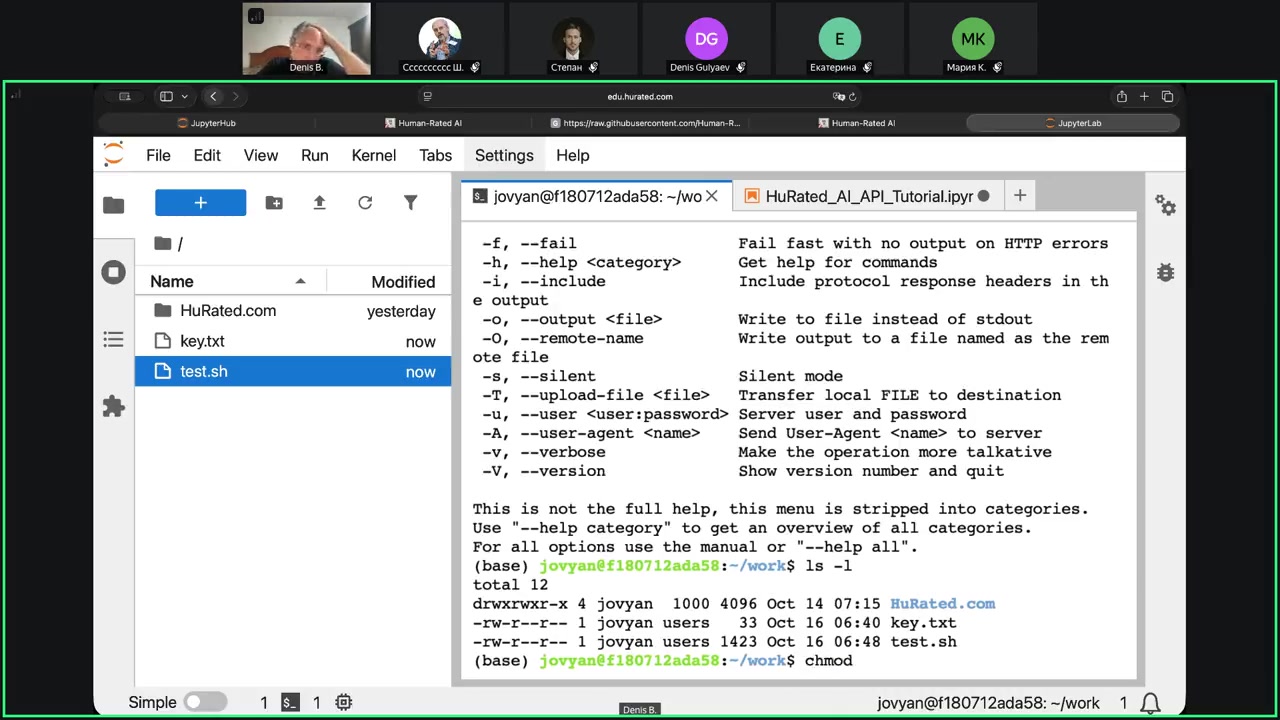Screen dimensions: 1280x720
Task: Open the HuRated.com folder
Action: pyautogui.click(x=228, y=311)
